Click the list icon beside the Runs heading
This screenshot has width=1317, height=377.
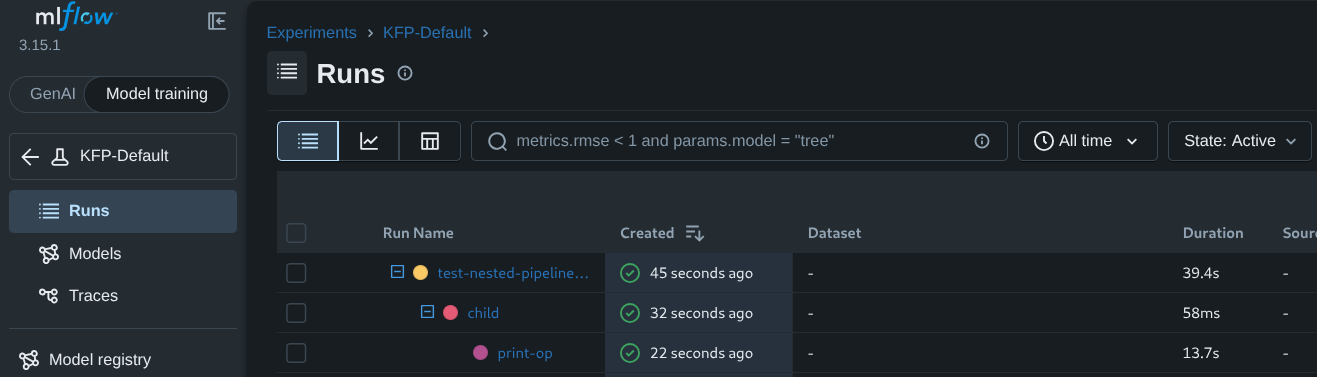click(287, 72)
